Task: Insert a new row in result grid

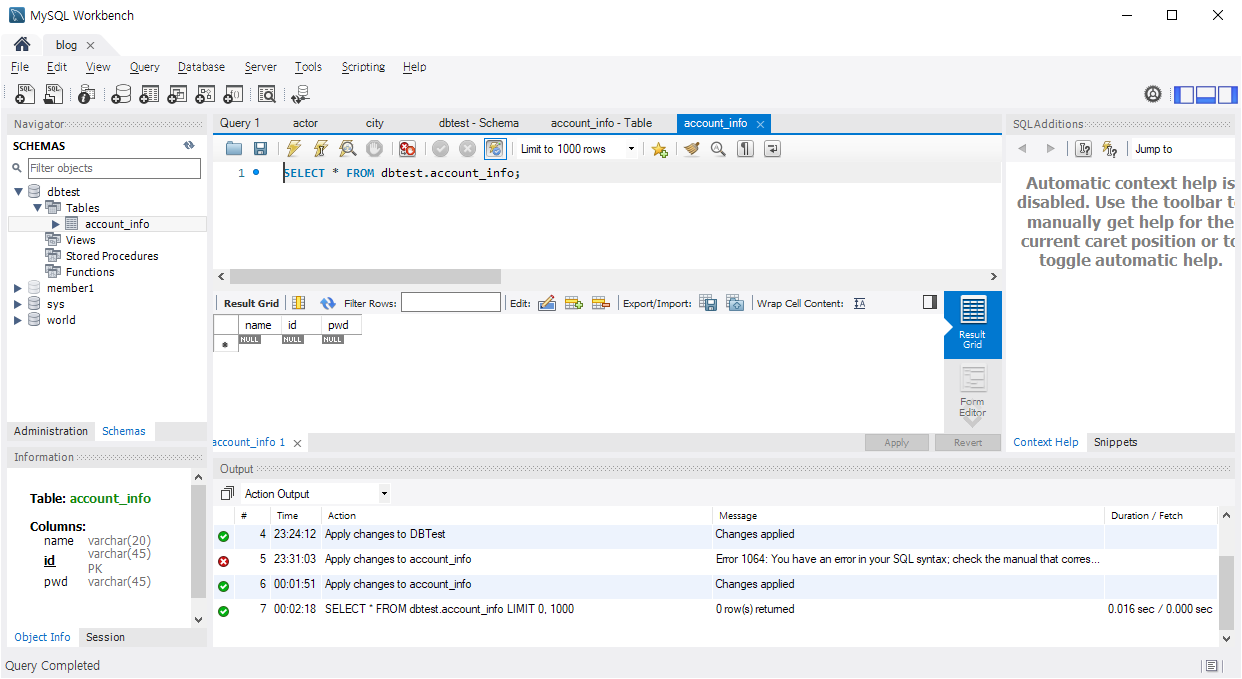Action: [x=574, y=303]
